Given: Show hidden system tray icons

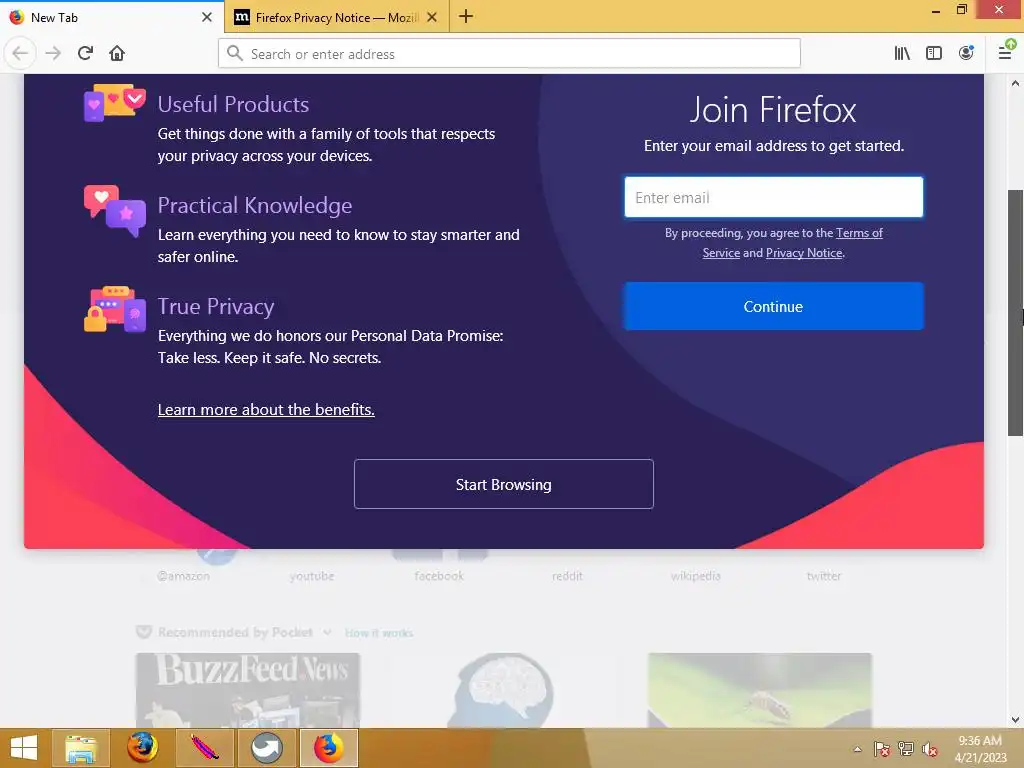Looking at the screenshot, I should click(x=857, y=749).
